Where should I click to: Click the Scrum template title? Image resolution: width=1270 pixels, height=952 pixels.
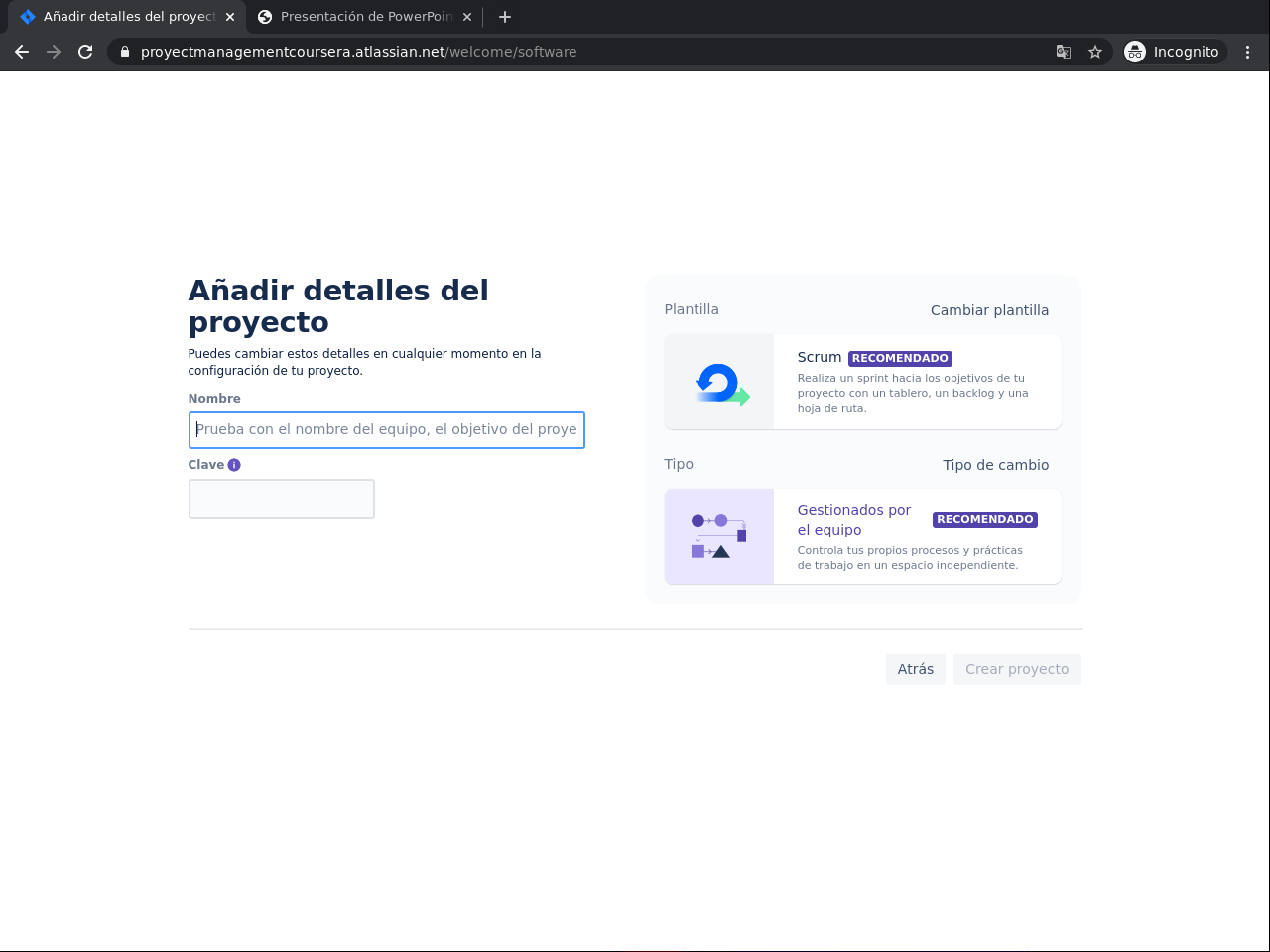820,357
